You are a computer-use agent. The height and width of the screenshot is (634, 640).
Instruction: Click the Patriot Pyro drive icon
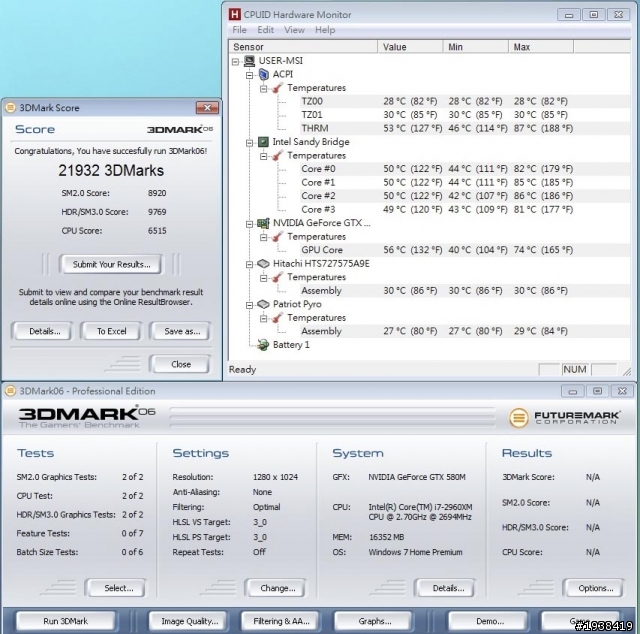[263, 304]
